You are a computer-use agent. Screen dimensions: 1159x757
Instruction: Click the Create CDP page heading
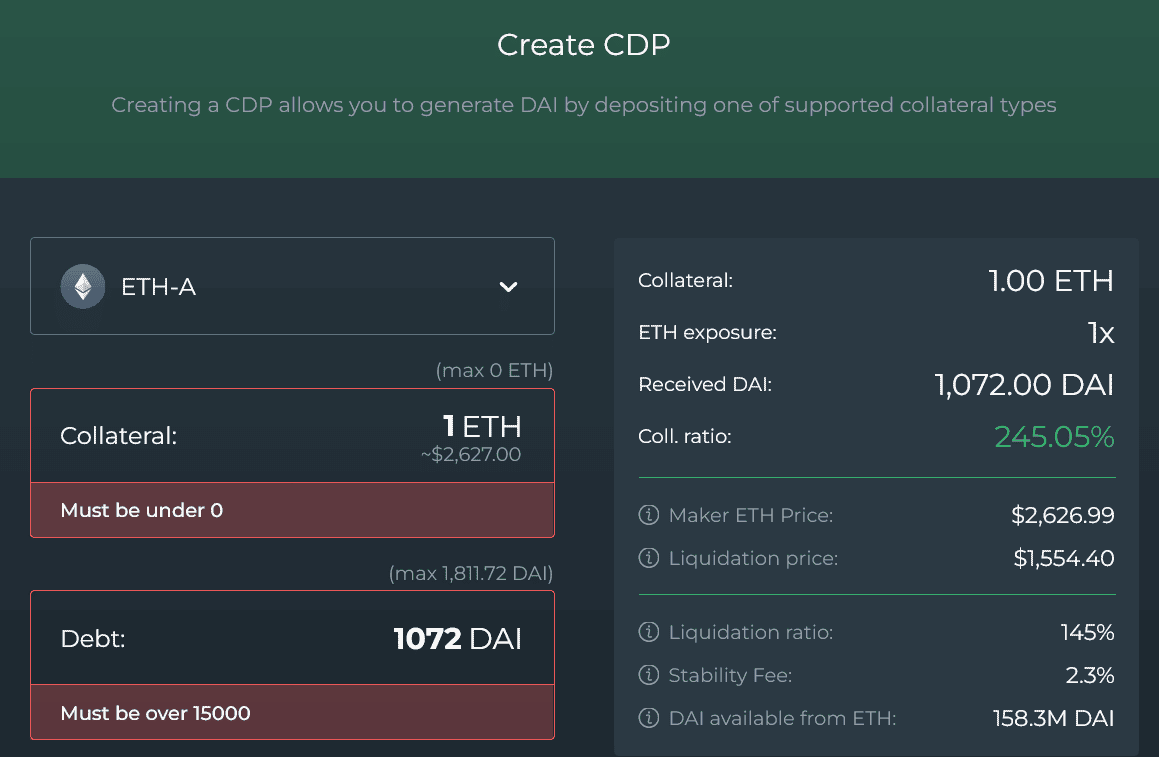(584, 45)
